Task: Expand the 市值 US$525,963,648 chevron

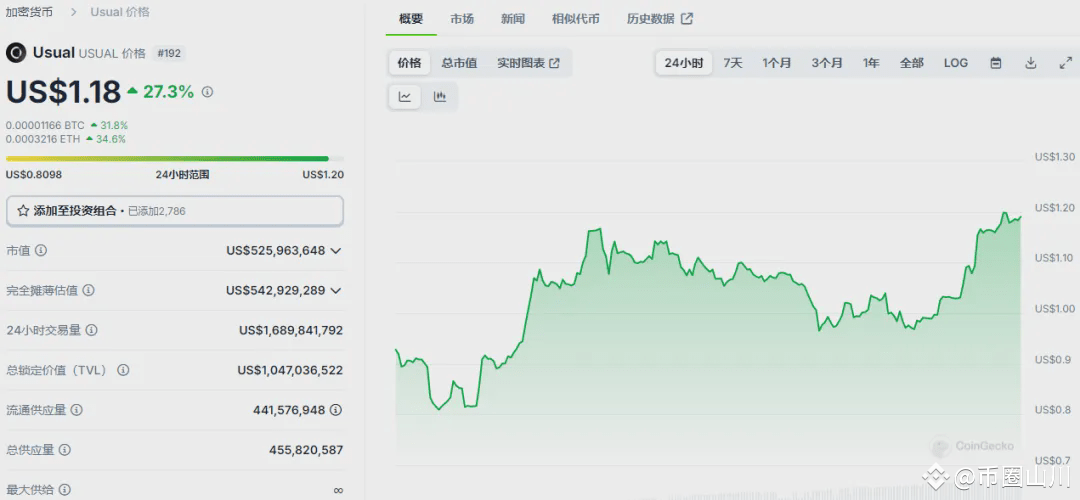Action: (x=335, y=251)
